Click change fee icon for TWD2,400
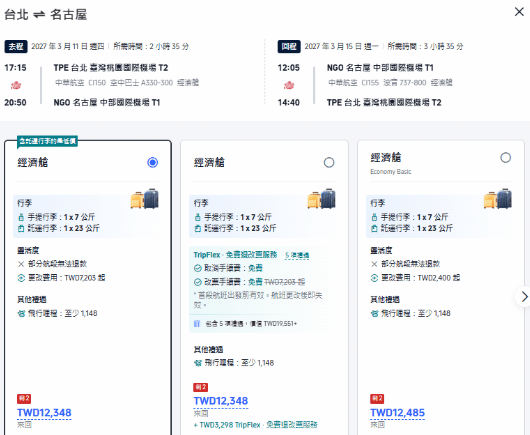The height and width of the screenshot is (435, 530). 374,278
